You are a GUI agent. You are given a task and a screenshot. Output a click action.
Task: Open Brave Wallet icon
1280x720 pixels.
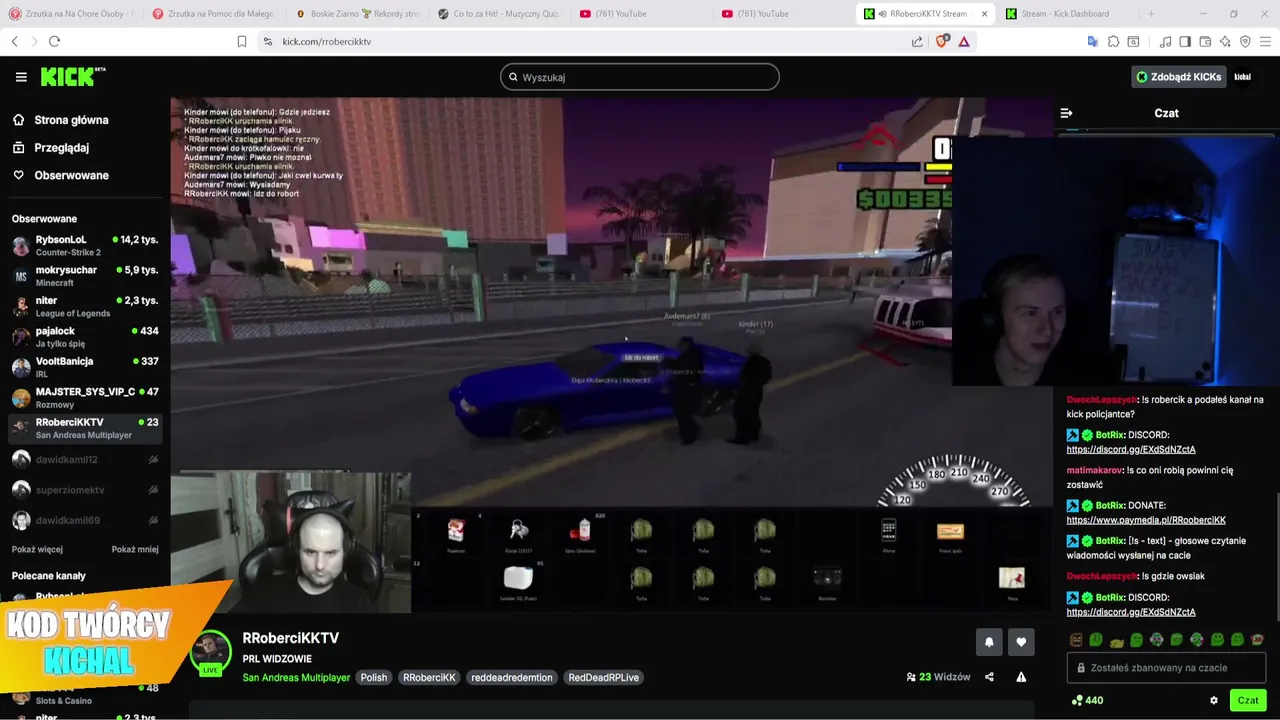1205,41
